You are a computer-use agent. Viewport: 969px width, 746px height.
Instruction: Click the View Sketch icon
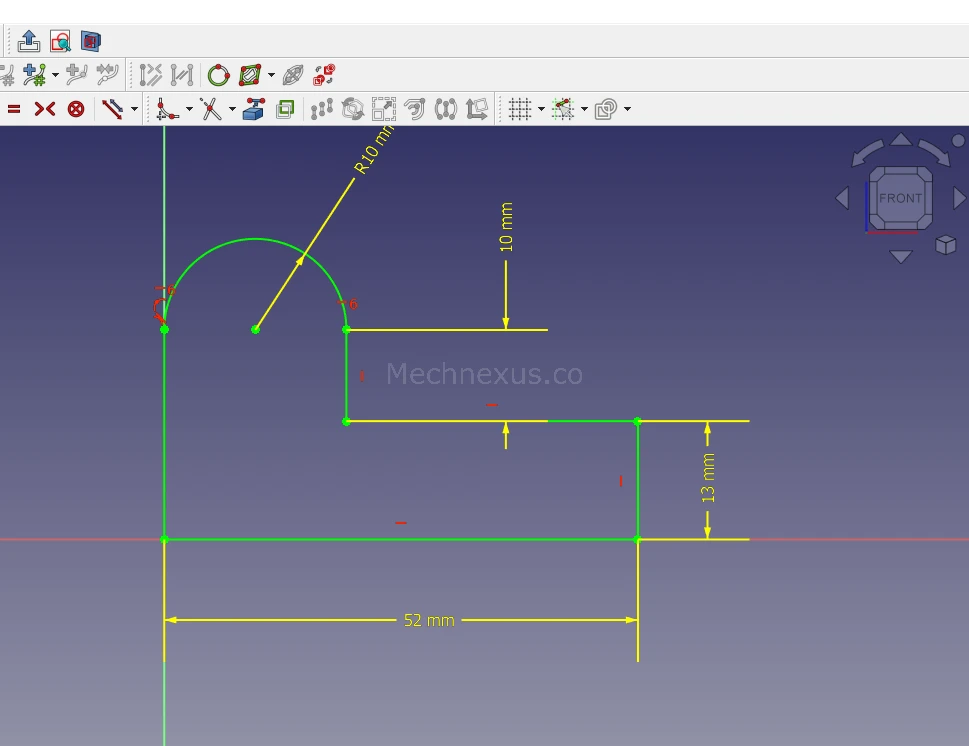tap(60, 41)
